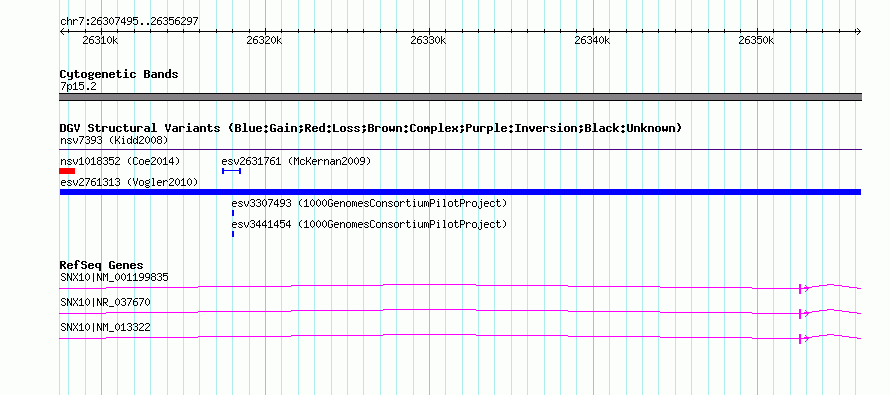Open variant esv3441454 label

coord(369,224)
